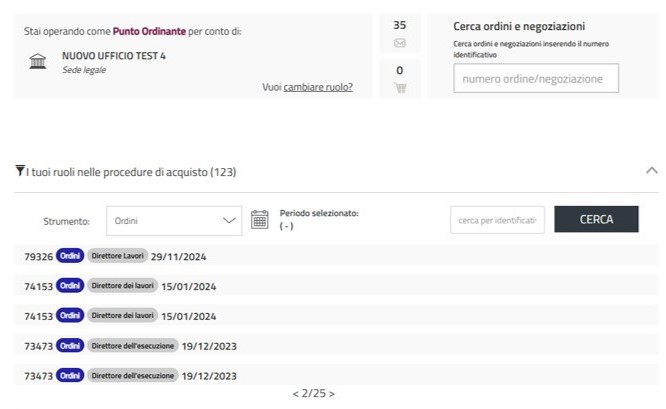This screenshot has height=409, width=666.
Task: Click the "cambiare ruolo?" link
Action: tap(318, 87)
